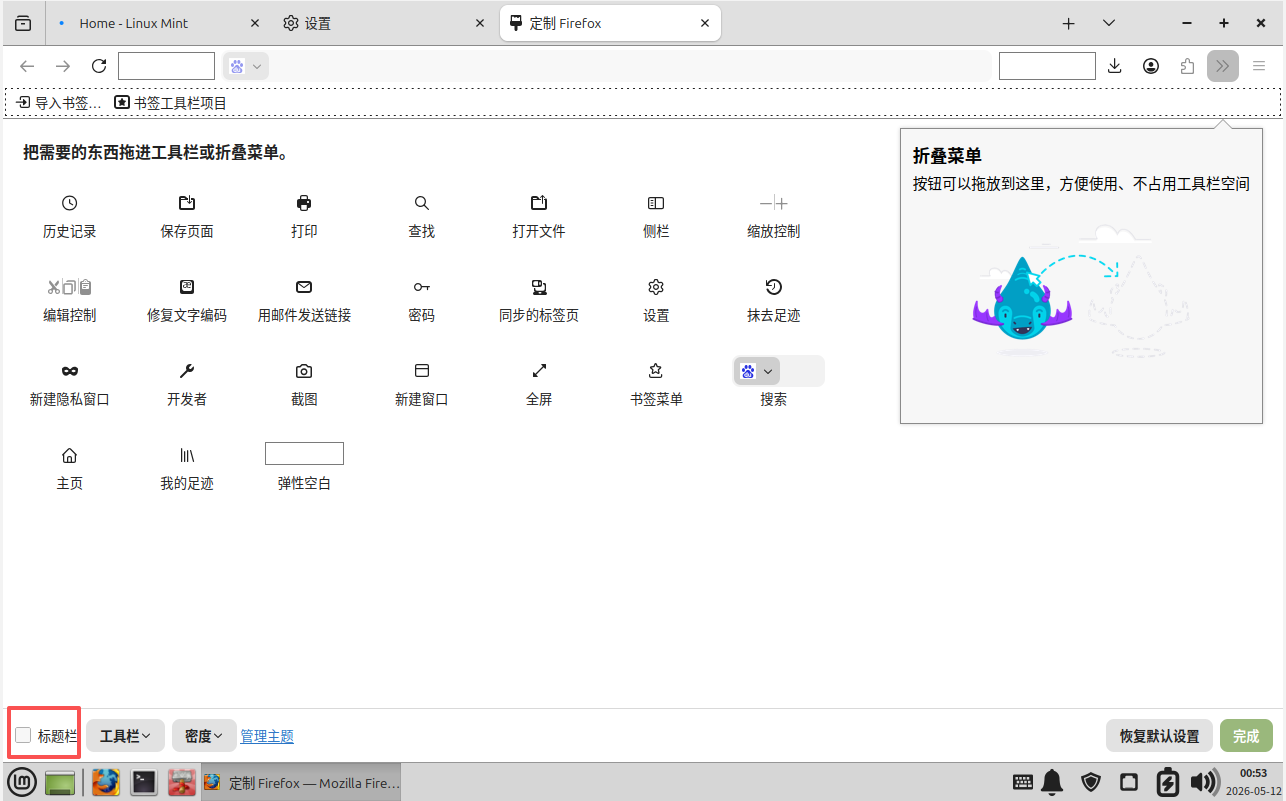Open a new tab with plus button

(1068, 23)
